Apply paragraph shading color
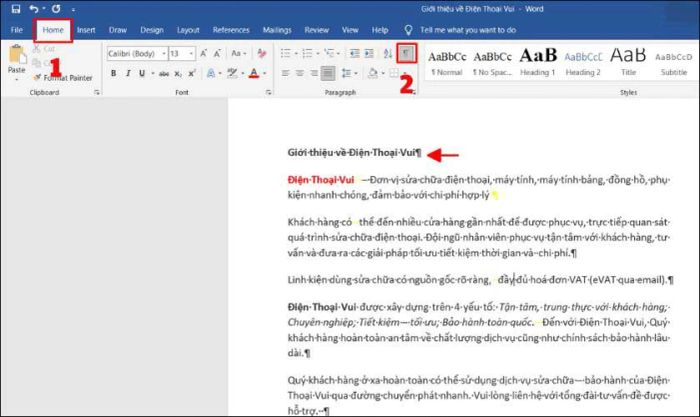The width and height of the screenshot is (700, 417). (x=372, y=73)
